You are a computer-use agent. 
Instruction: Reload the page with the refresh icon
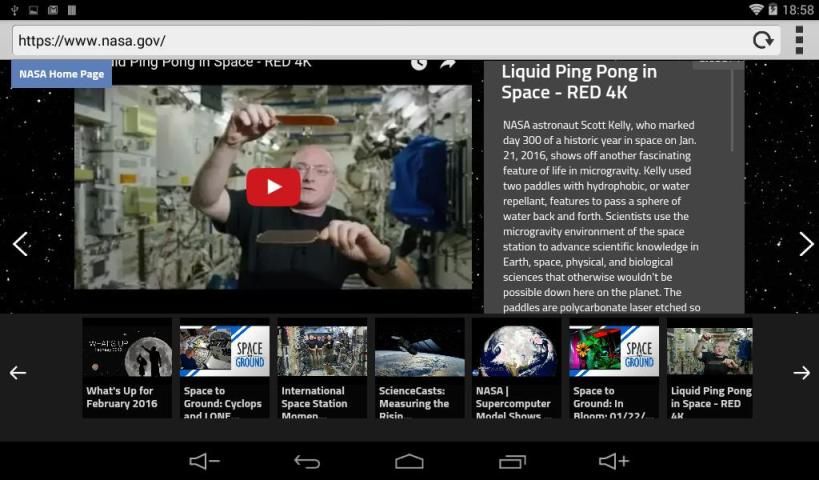(763, 41)
